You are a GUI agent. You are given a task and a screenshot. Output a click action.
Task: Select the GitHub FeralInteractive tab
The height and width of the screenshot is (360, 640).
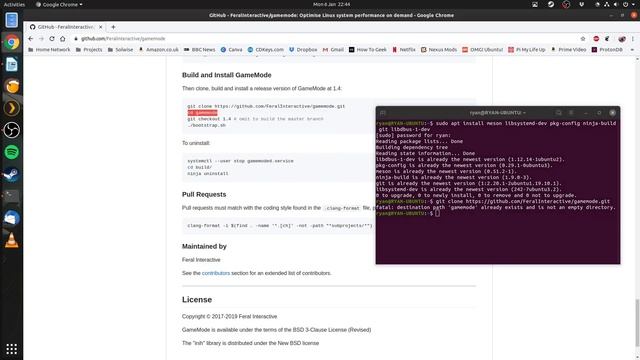click(x=65, y=27)
